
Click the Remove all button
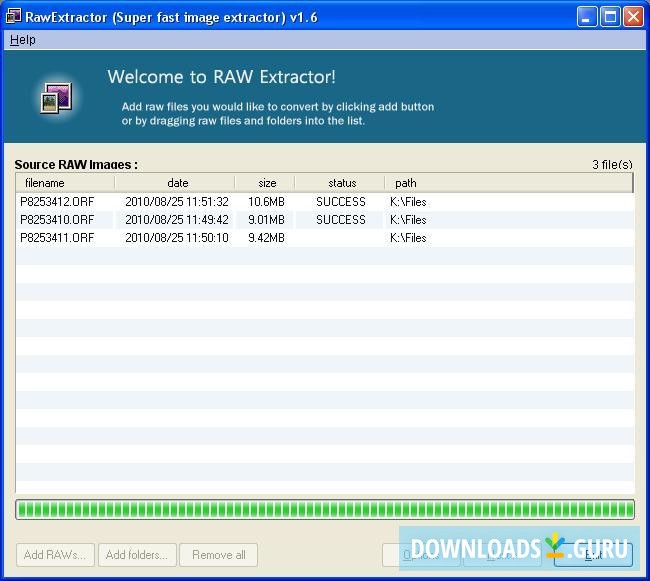[218, 555]
